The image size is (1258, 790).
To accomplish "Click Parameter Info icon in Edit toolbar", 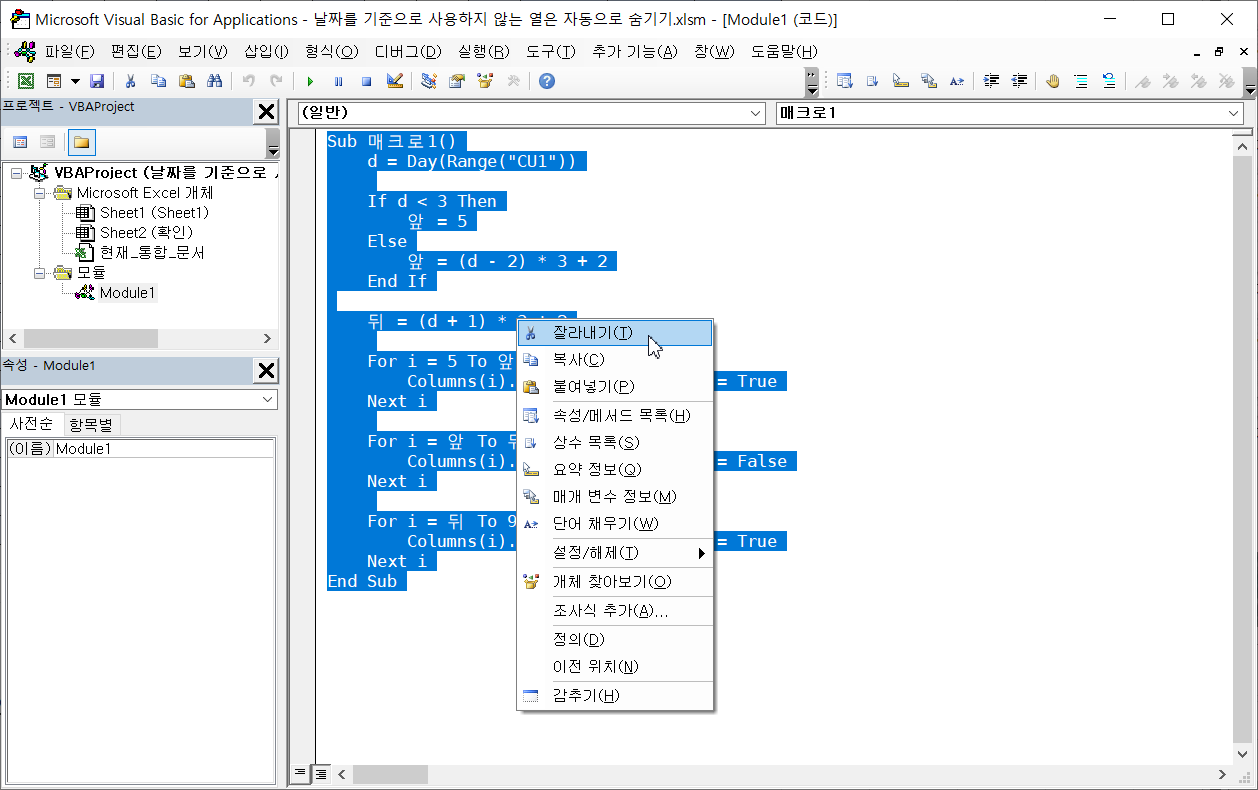I will click(928, 81).
